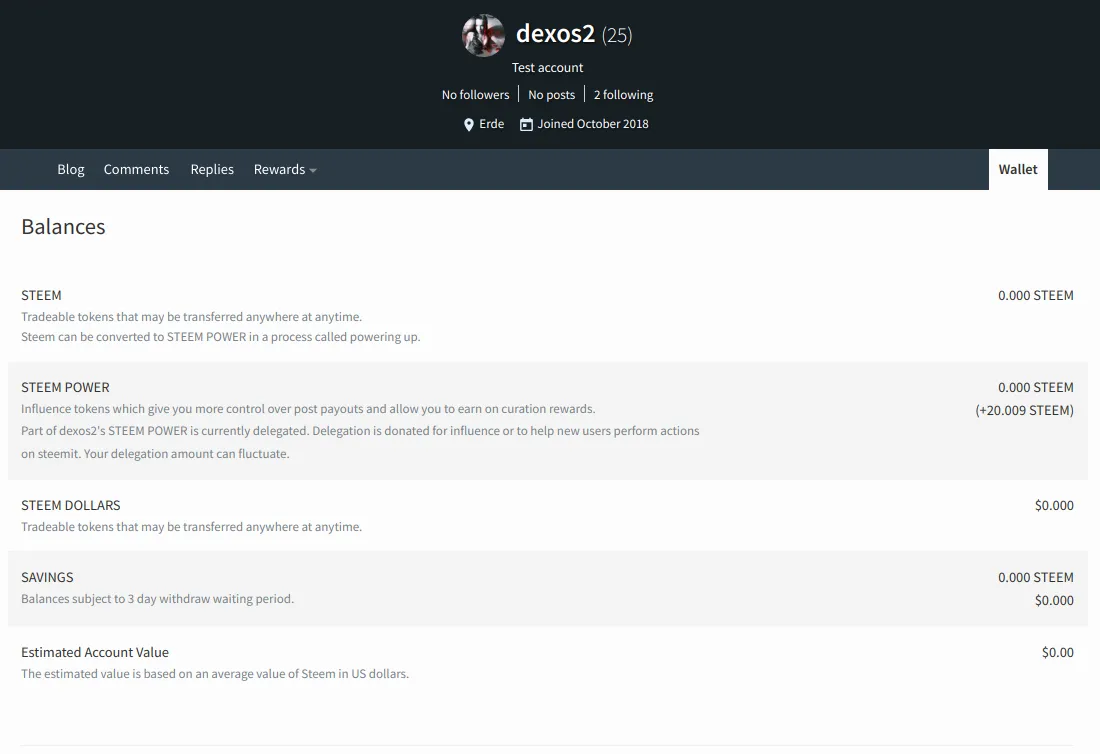Screen dimensions: 1100x754
Task: Open the $0.000 balance in STEEM DOLLARS row
Action: pos(1054,505)
